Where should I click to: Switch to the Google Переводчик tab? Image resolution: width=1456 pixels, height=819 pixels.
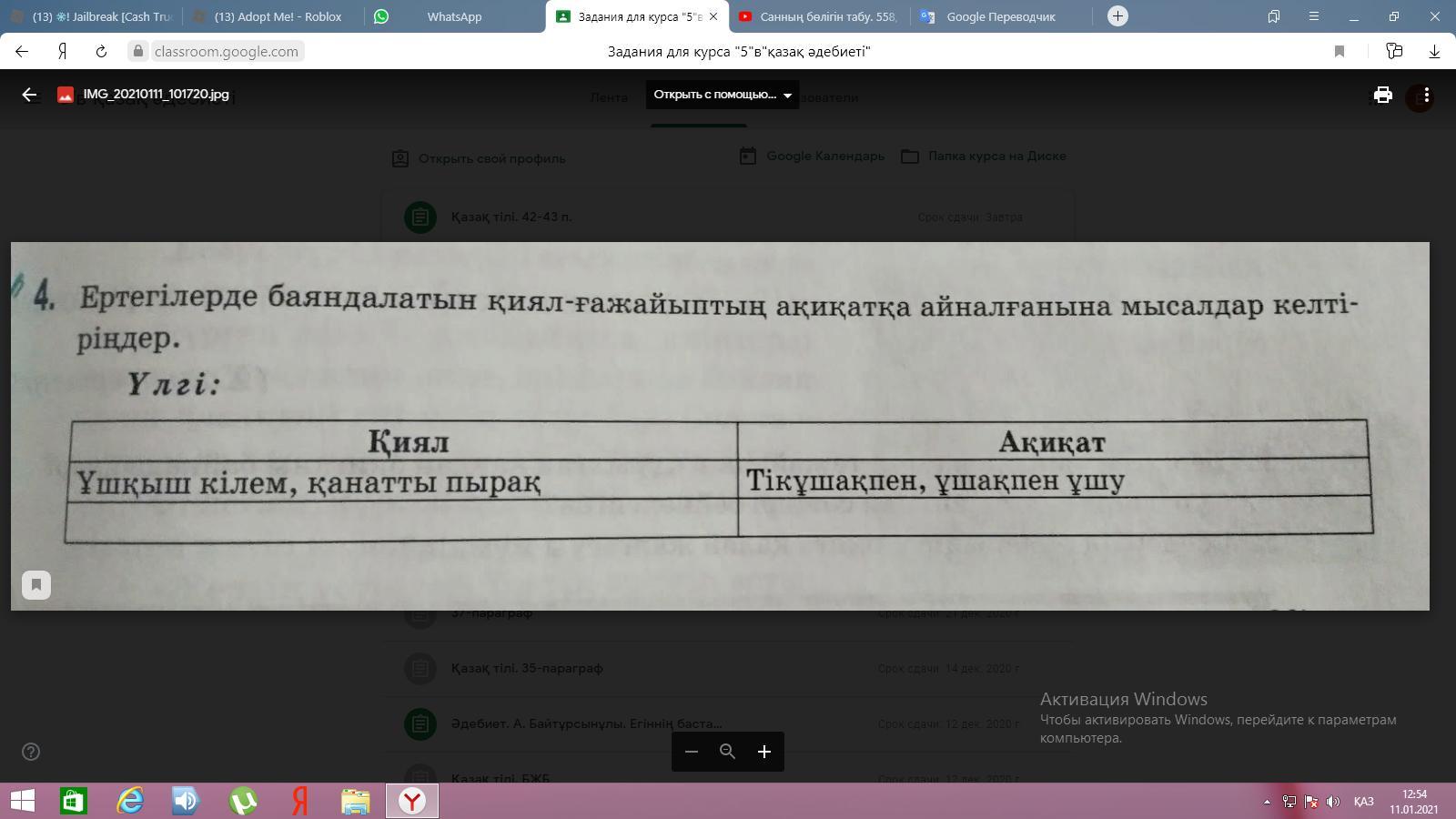tap(1000, 16)
